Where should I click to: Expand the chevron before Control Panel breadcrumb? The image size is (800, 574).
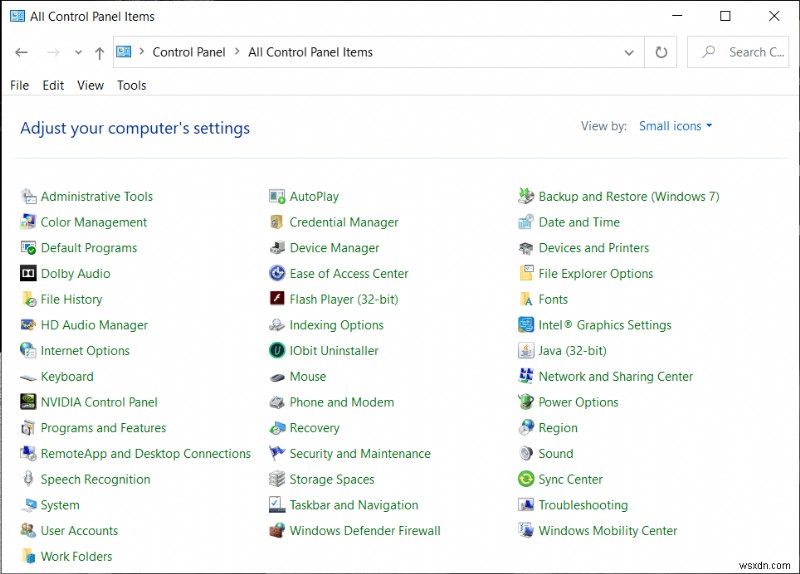coord(141,52)
